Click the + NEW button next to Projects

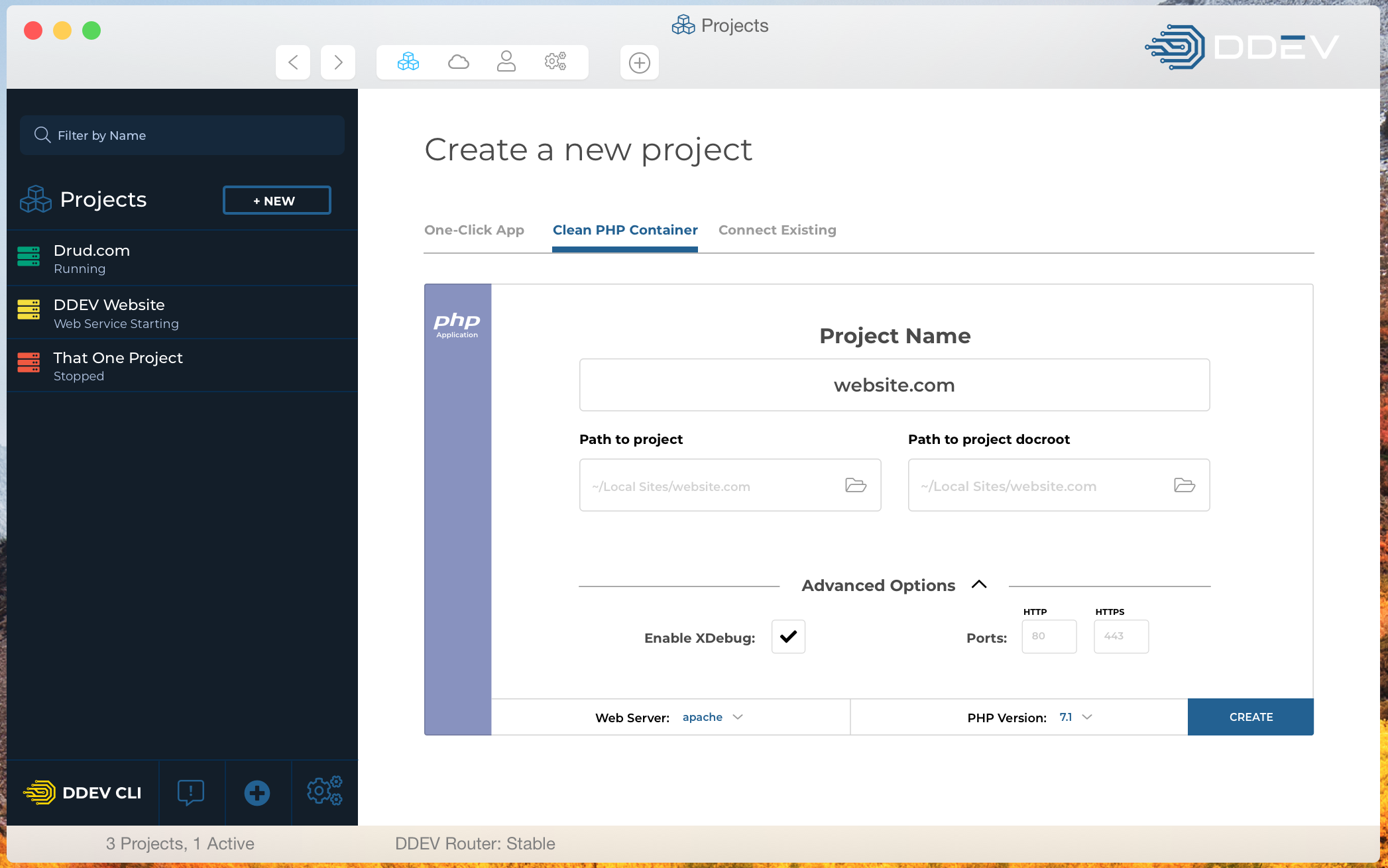point(276,200)
